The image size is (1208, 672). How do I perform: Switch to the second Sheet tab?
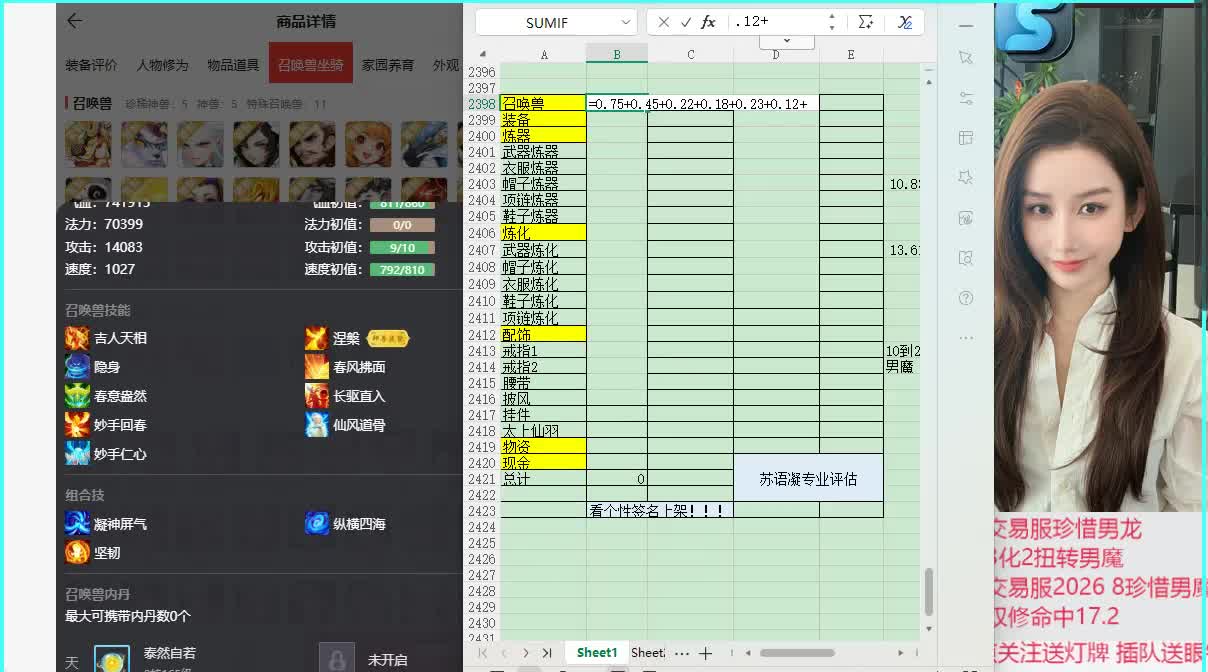[x=648, y=653]
